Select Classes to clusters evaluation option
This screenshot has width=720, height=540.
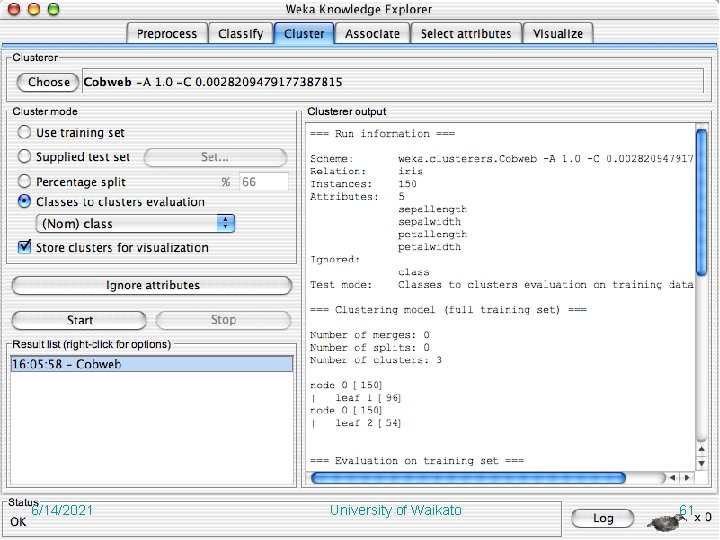[24, 201]
